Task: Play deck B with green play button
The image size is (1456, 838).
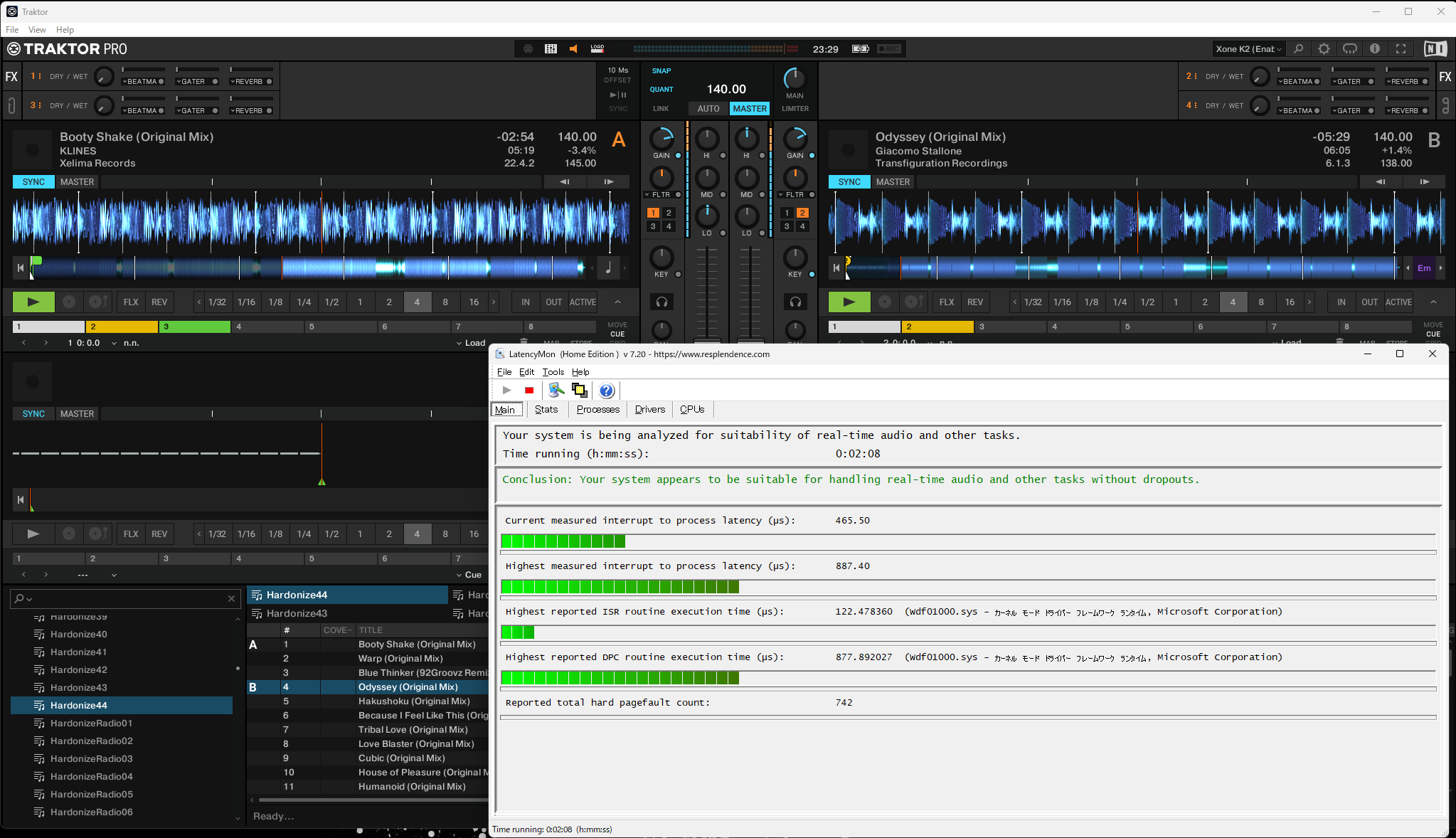Action: 849,302
